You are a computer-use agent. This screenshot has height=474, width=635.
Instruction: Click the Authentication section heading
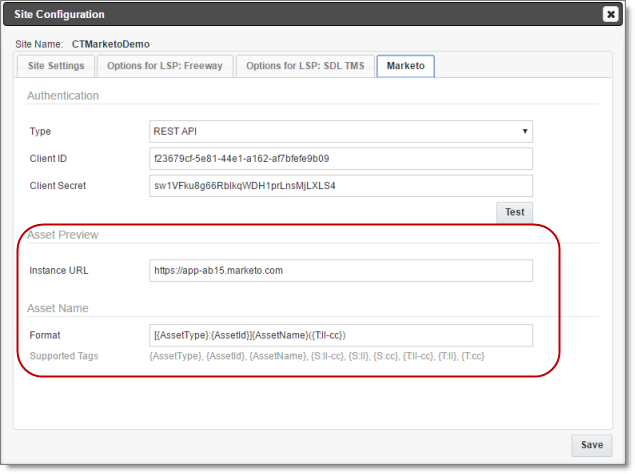point(63,96)
